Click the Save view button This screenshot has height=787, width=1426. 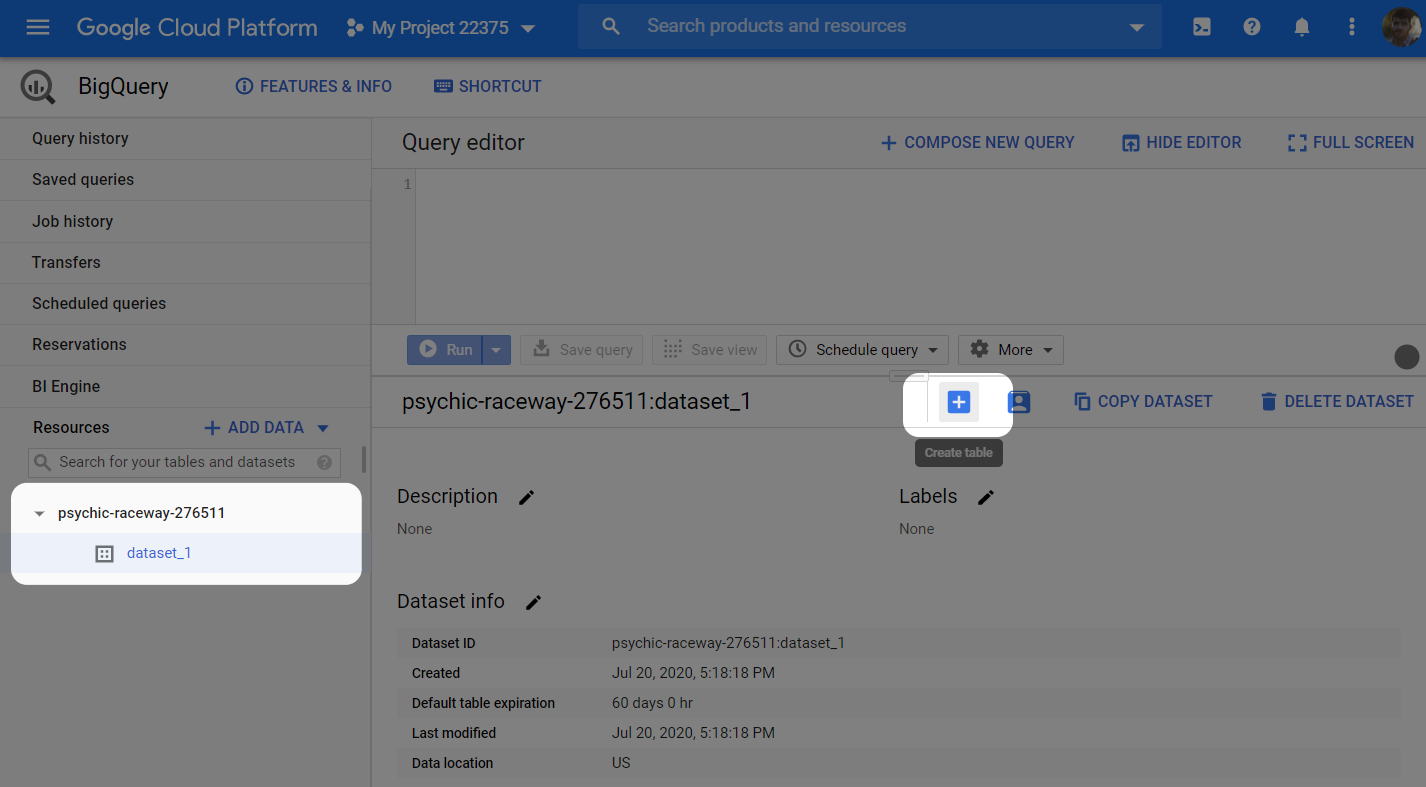click(x=710, y=350)
